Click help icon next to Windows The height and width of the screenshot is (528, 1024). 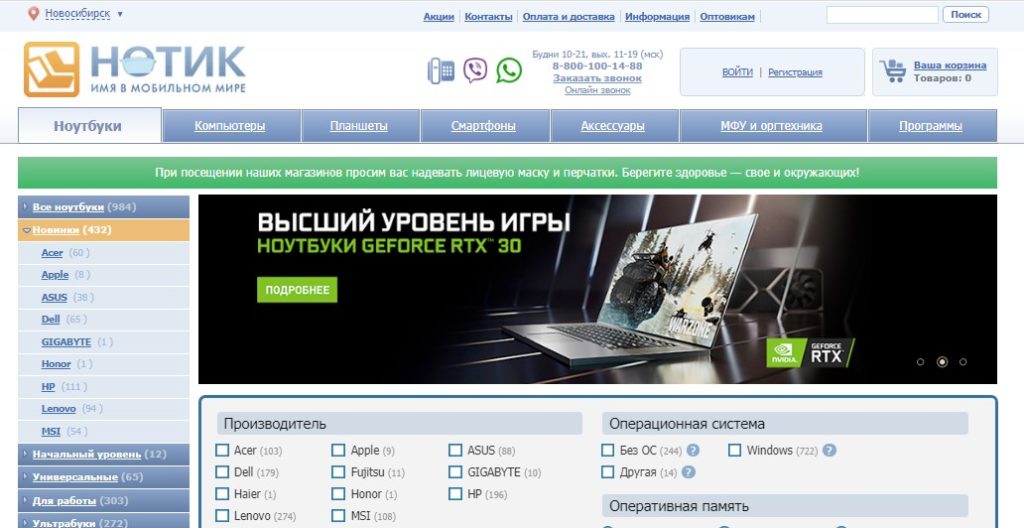[829, 451]
